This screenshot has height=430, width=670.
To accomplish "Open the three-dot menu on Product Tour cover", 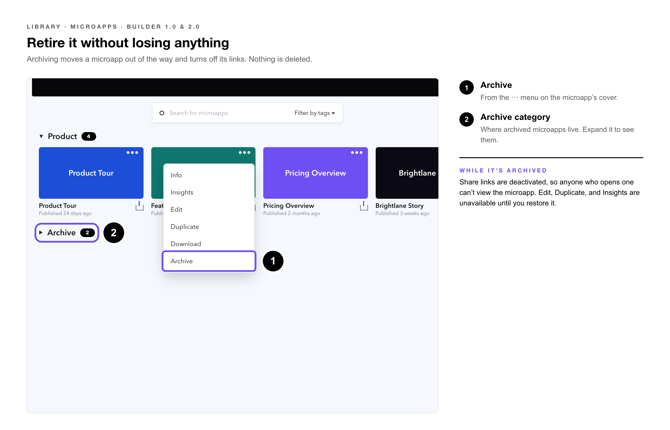I will pyautogui.click(x=132, y=153).
